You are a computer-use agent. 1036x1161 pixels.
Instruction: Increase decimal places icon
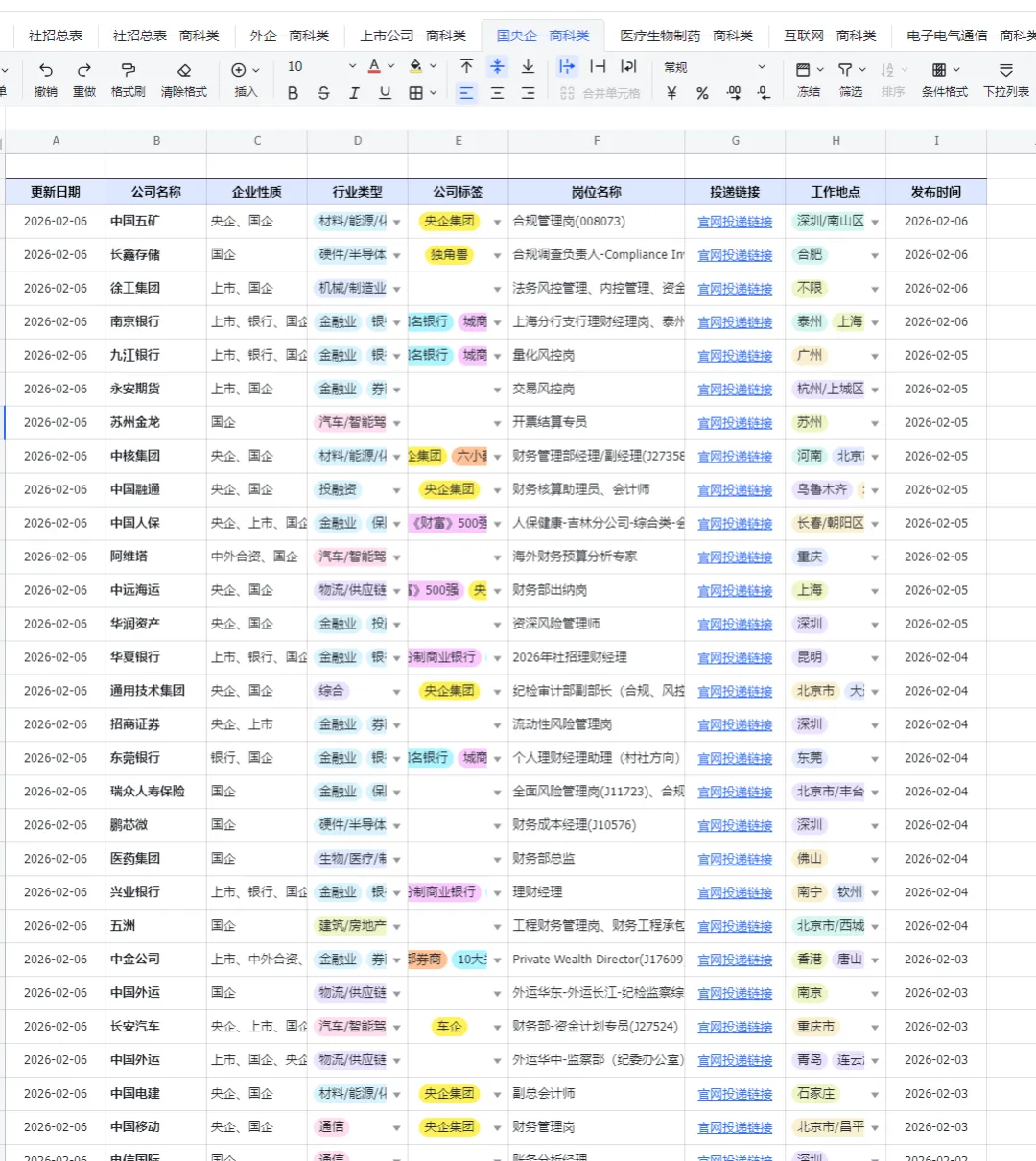click(x=734, y=93)
